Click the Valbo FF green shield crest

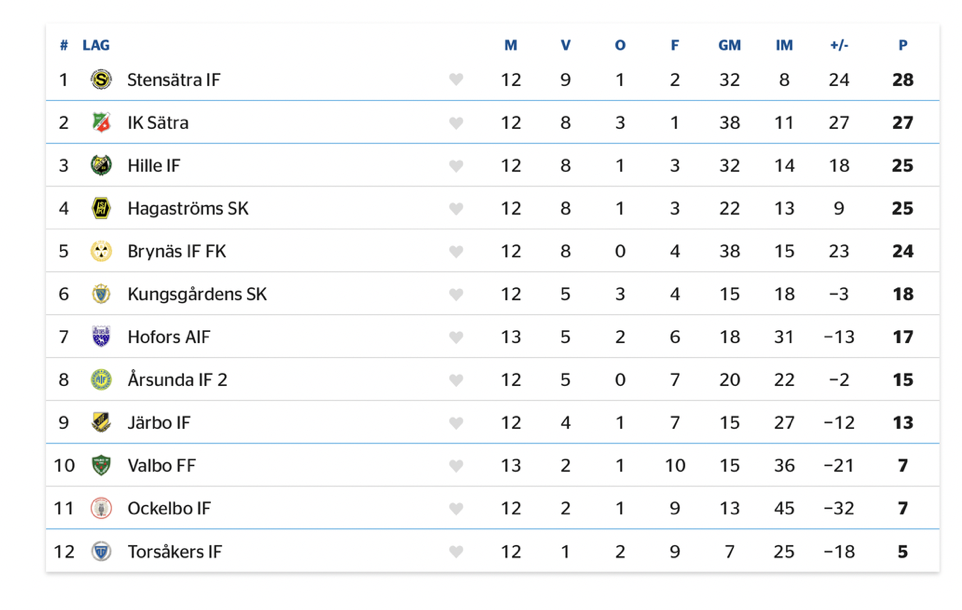(101, 466)
